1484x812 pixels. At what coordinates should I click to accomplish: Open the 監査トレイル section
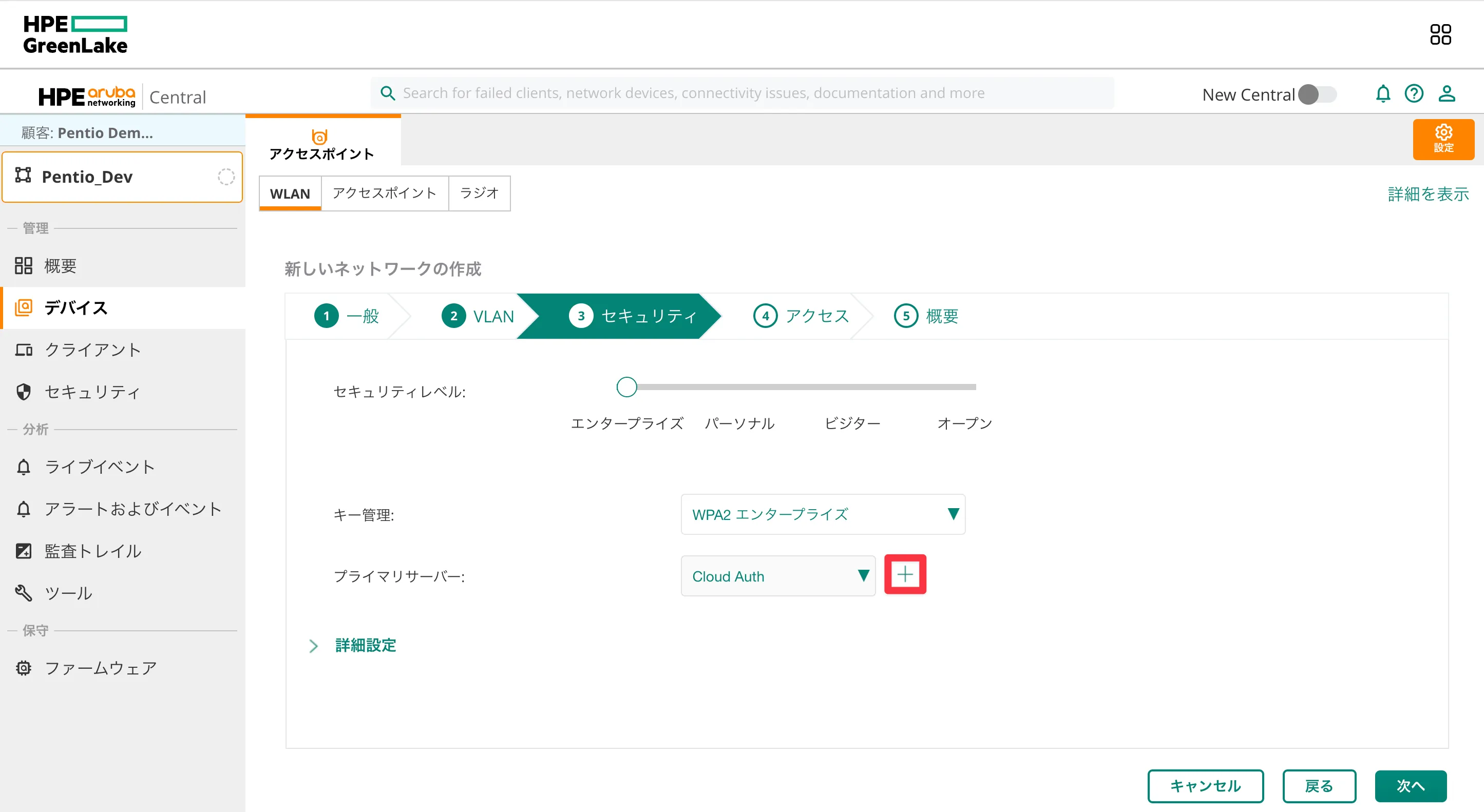pos(91,551)
